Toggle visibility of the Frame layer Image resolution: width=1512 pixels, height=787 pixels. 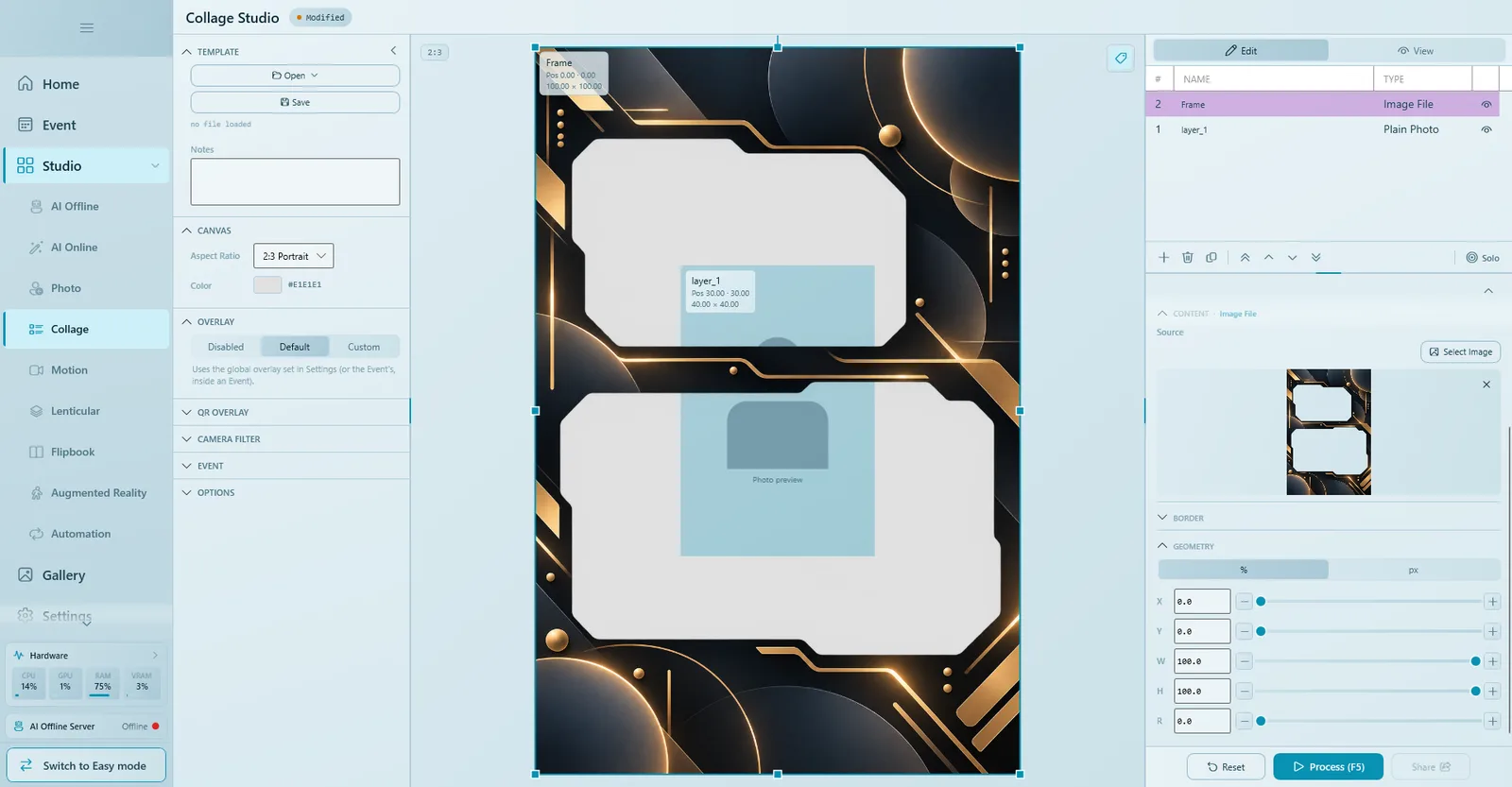pyautogui.click(x=1486, y=105)
